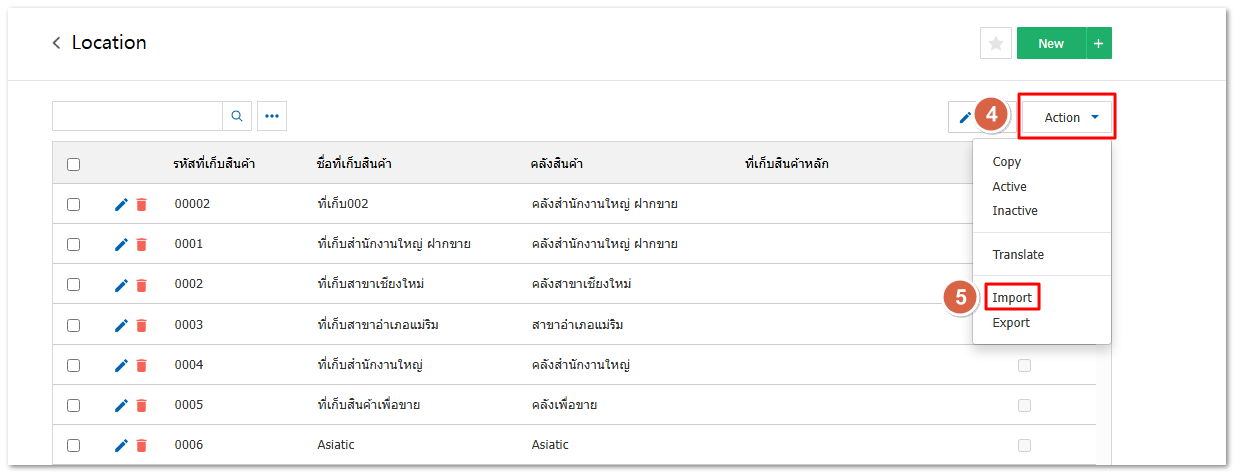Open the Action dropdown menu
The width and height of the screenshot is (1234, 473).
click(x=1068, y=117)
